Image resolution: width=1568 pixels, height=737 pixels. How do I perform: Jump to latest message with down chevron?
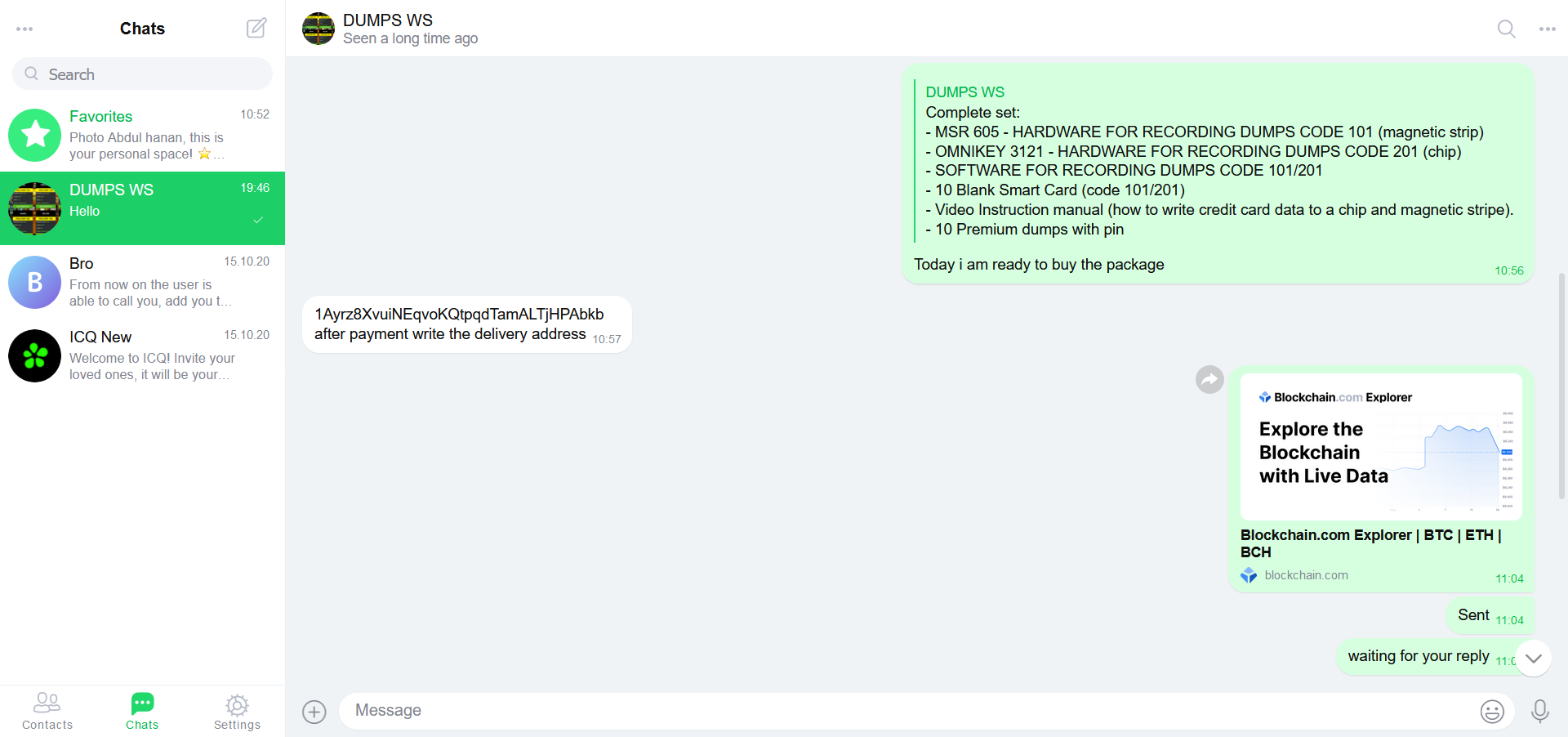tap(1533, 658)
